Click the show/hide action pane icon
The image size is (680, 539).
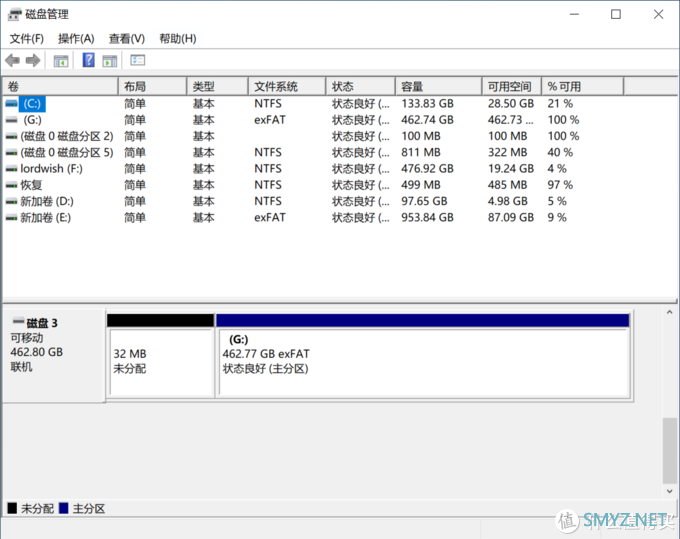tap(110, 61)
